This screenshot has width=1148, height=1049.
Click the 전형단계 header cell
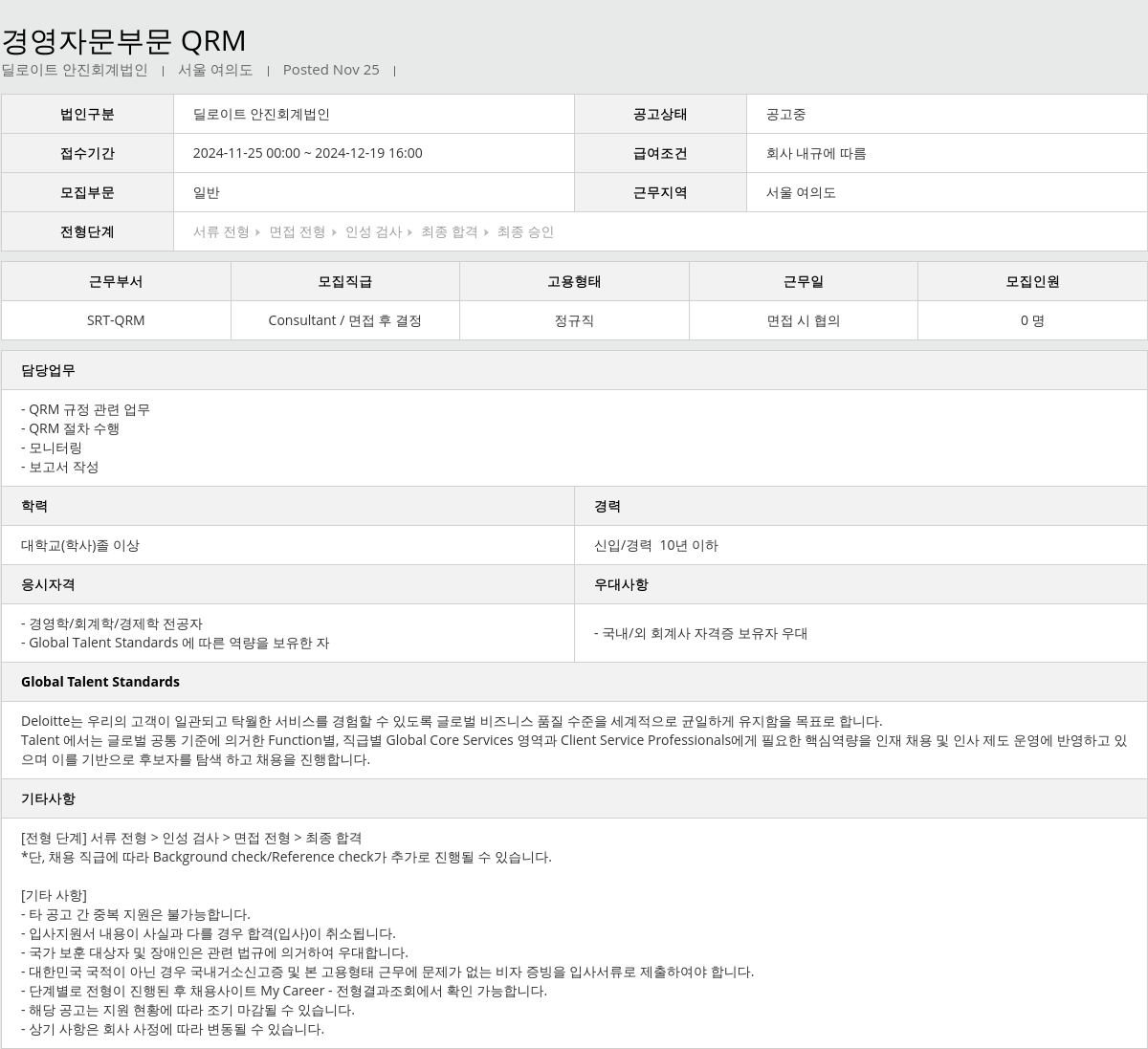pyautogui.click(x=87, y=231)
